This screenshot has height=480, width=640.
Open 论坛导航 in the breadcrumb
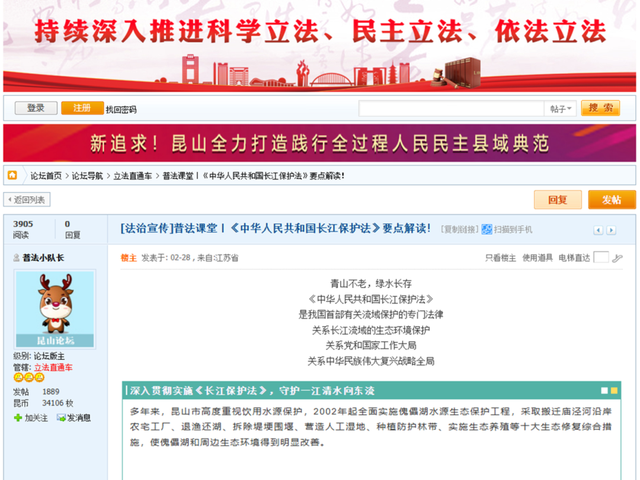pos(87,175)
